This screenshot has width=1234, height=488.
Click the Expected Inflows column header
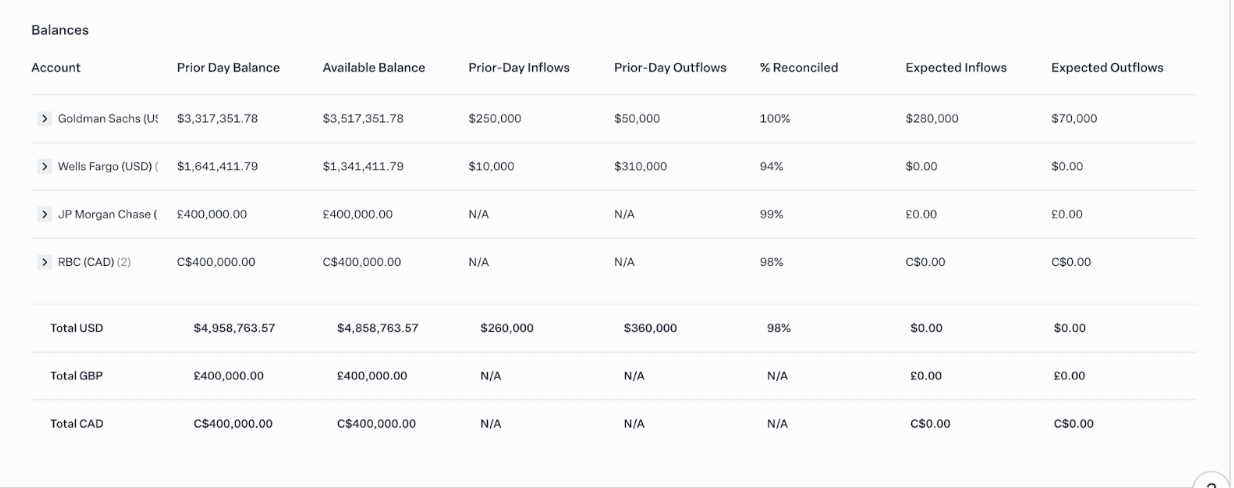(x=955, y=68)
